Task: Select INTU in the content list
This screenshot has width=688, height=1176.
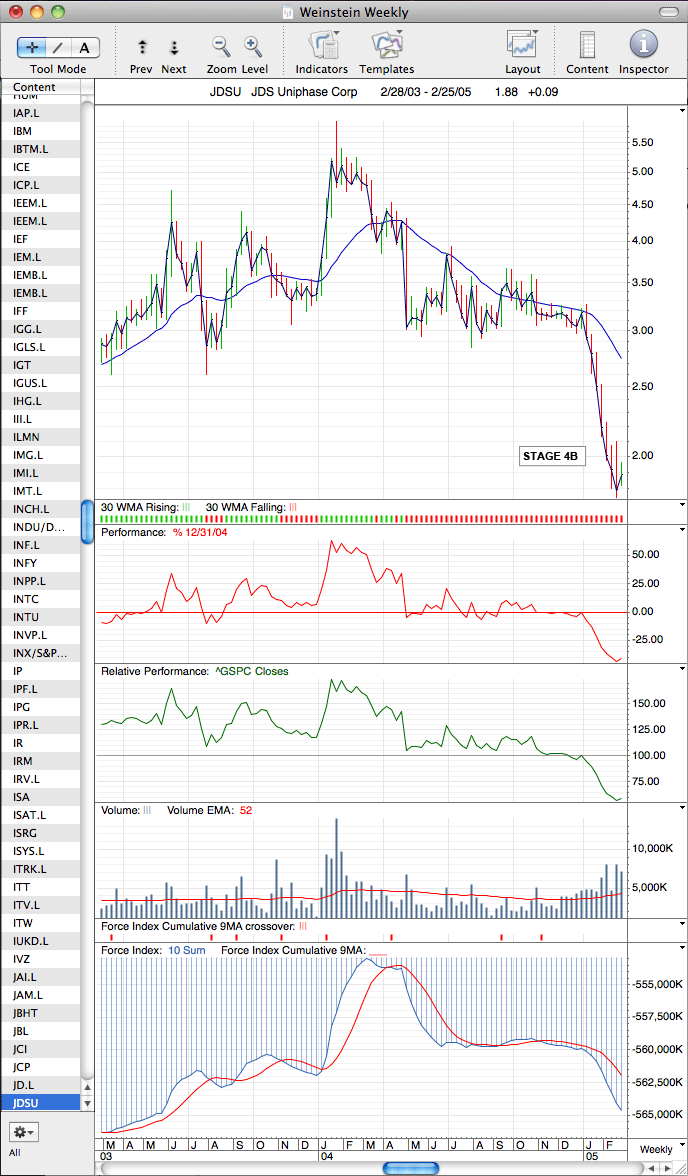Action: 40,616
